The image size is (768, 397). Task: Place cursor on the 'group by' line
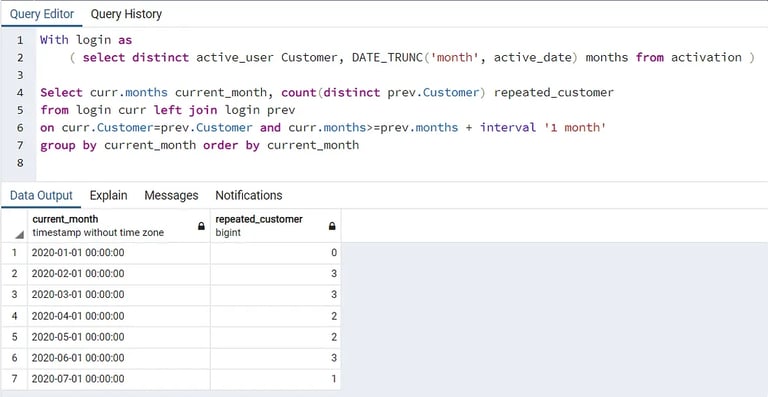pos(199,145)
